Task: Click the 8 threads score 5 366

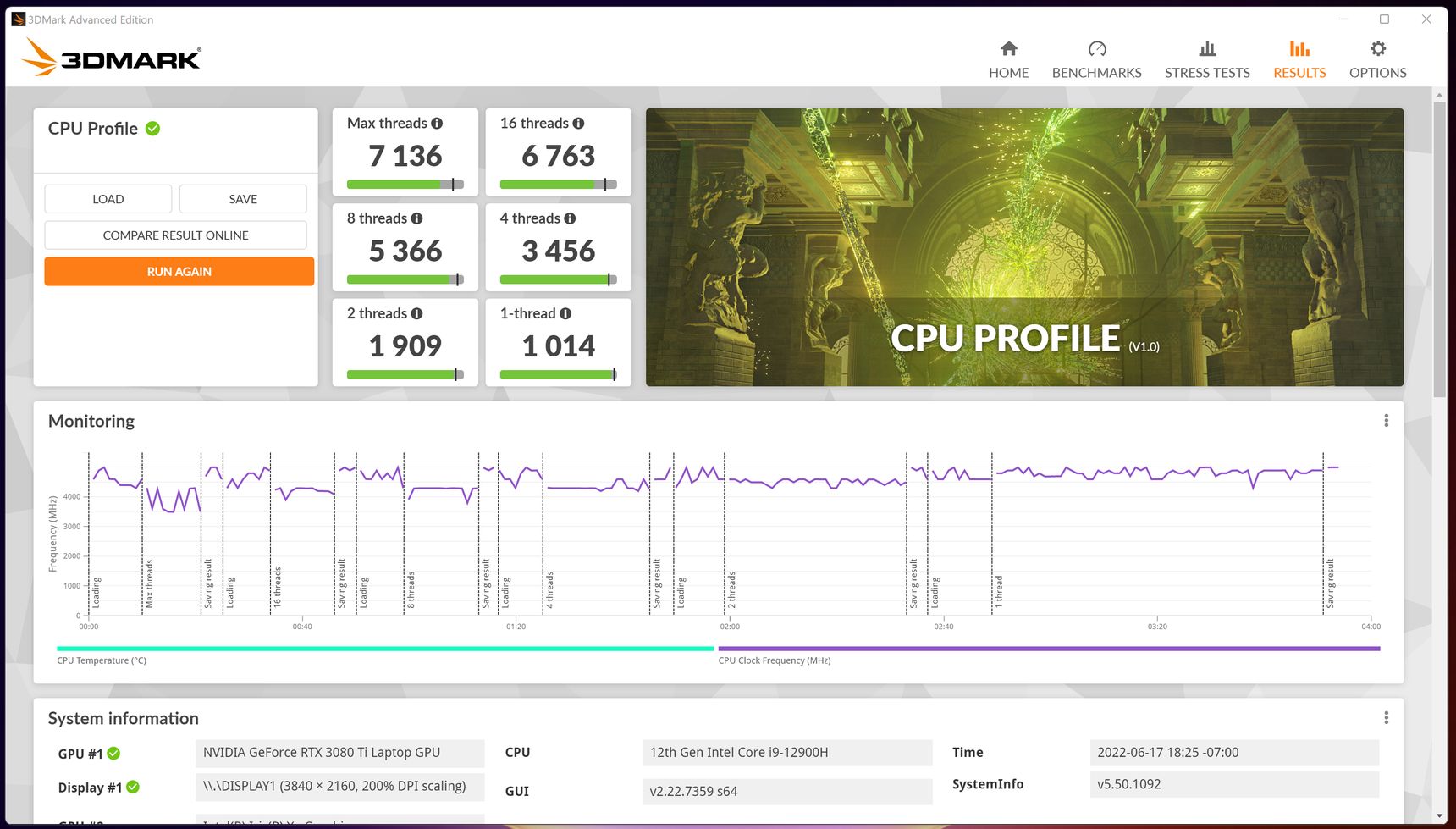Action: [405, 251]
